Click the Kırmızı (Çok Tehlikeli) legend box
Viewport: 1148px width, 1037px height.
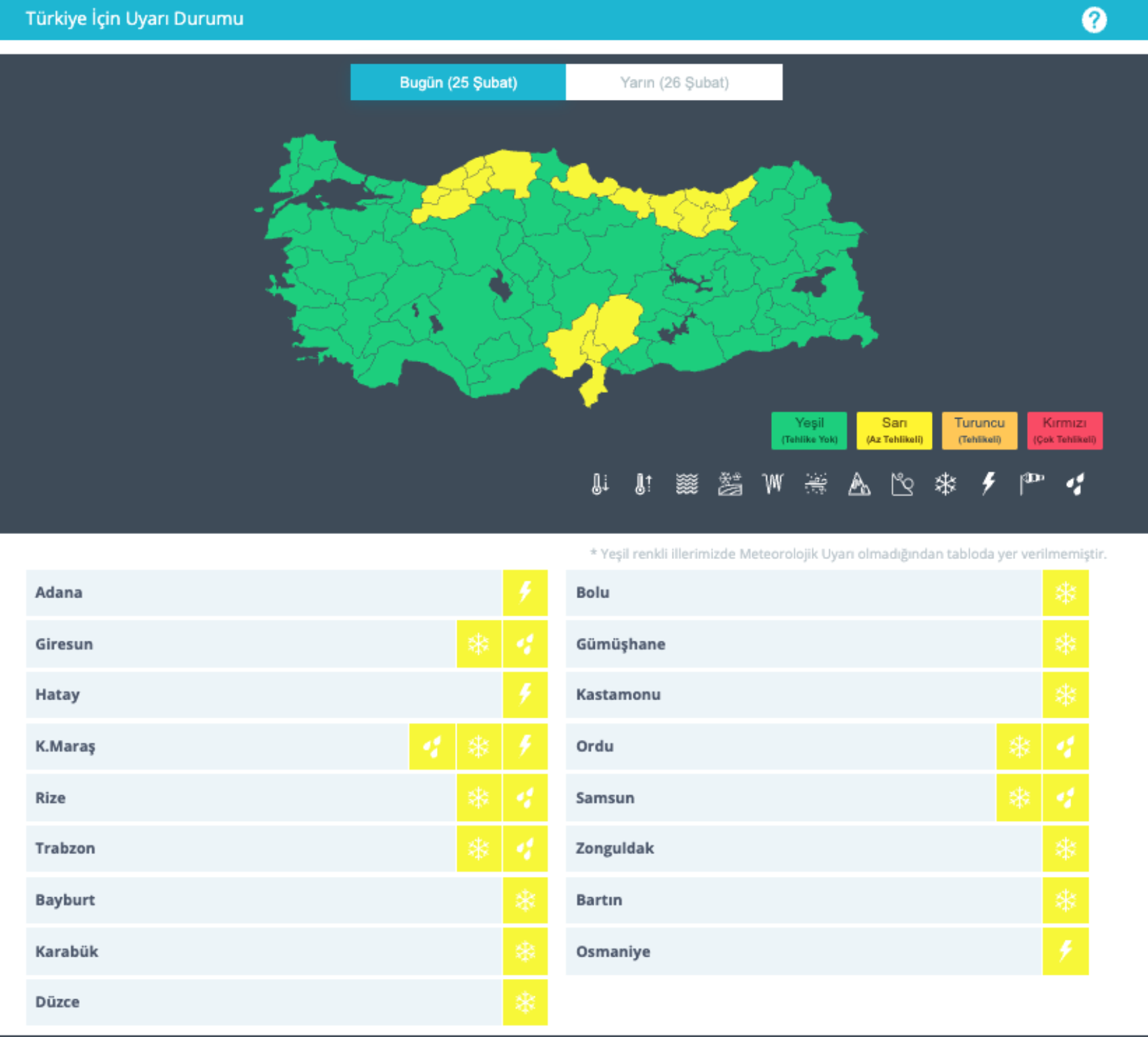1064,430
